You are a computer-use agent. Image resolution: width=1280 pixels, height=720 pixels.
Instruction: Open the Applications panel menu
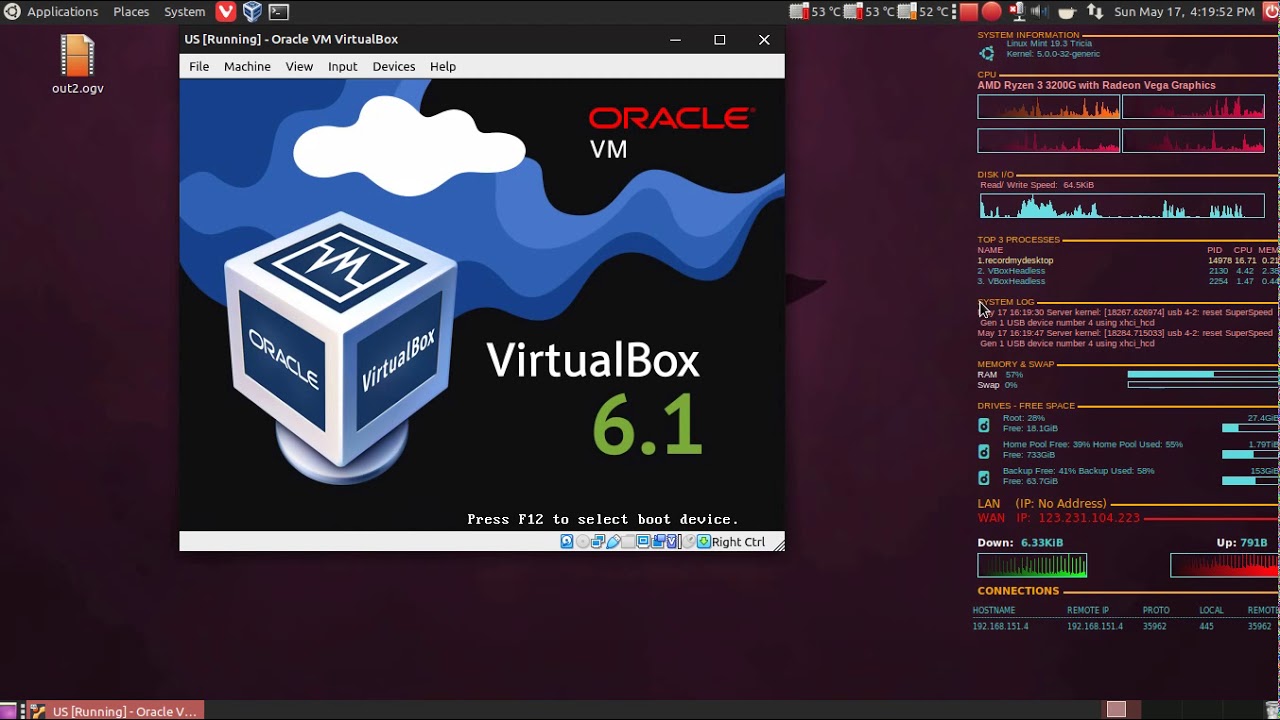coord(62,12)
